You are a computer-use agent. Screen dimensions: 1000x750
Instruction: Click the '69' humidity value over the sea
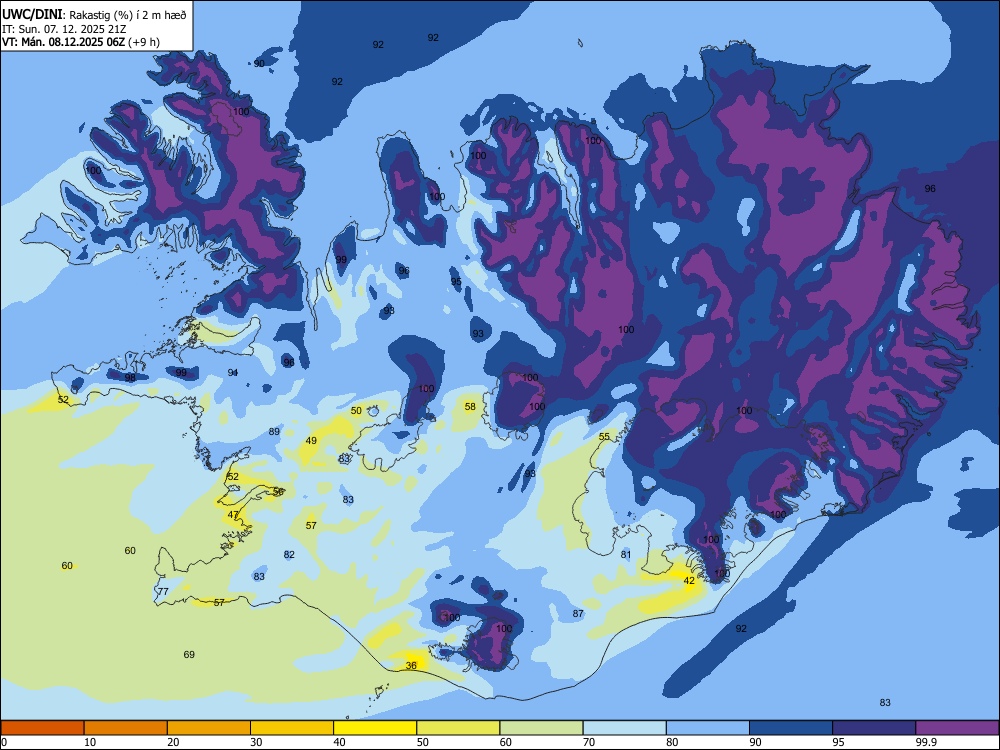pyautogui.click(x=189, y=654)
